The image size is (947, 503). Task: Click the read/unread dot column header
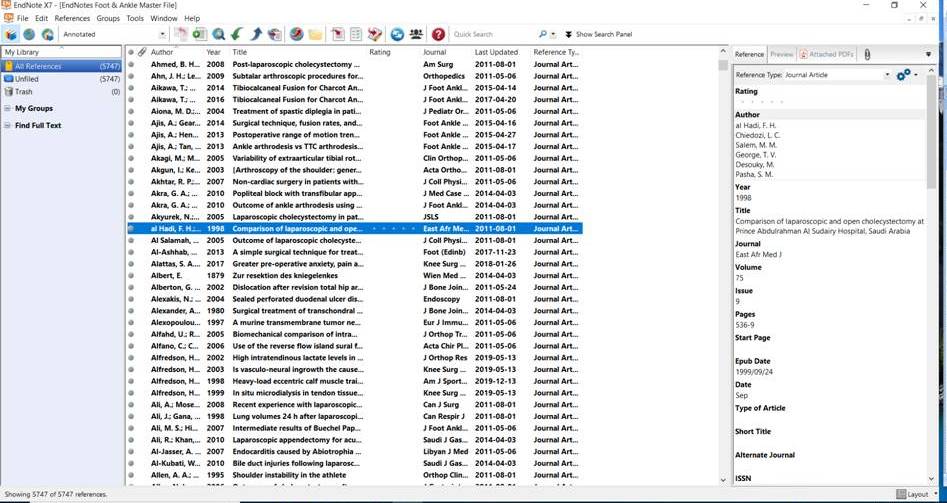pos(131,53)
